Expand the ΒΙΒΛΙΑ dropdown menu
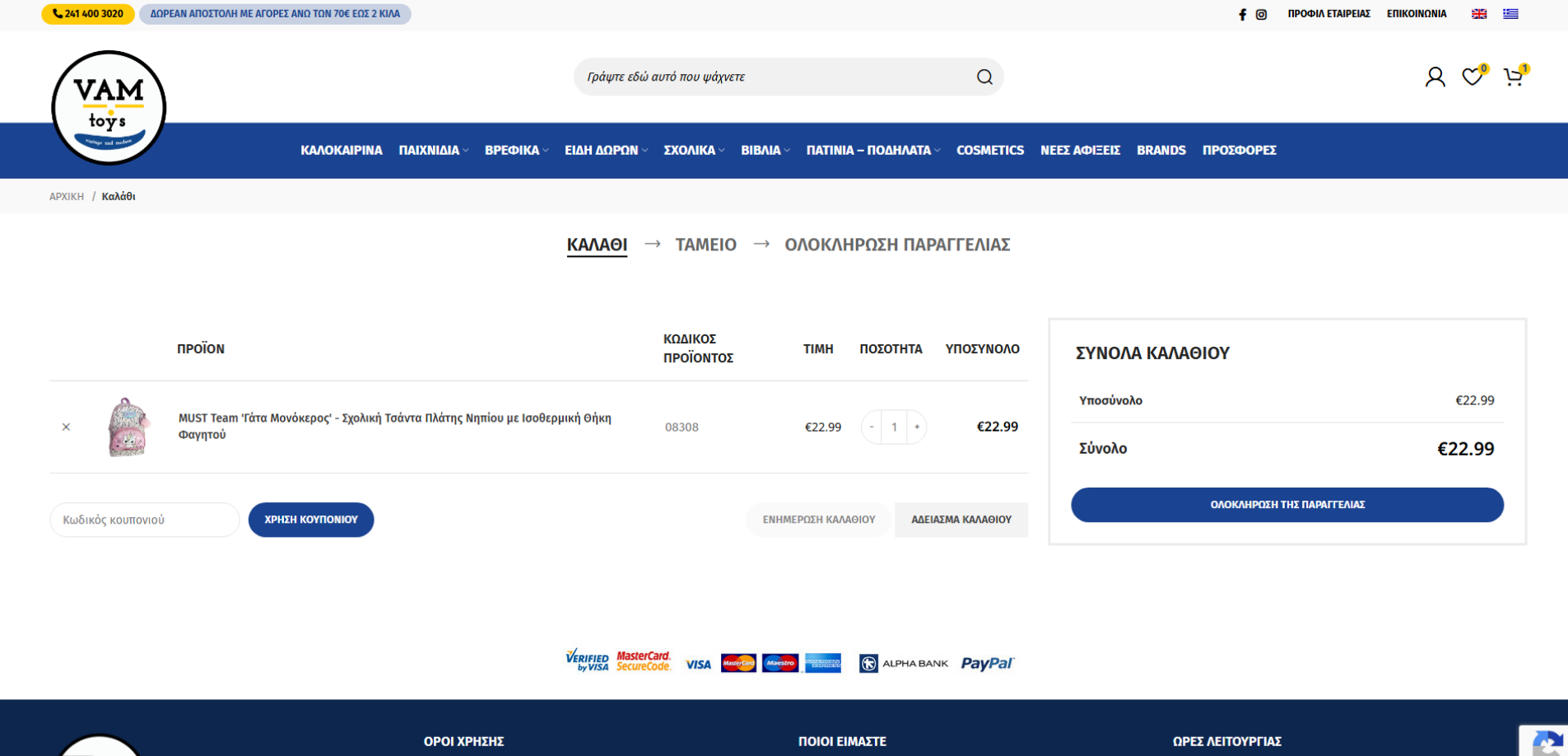This screenshot has width=1568, height=756. (765, 150)
